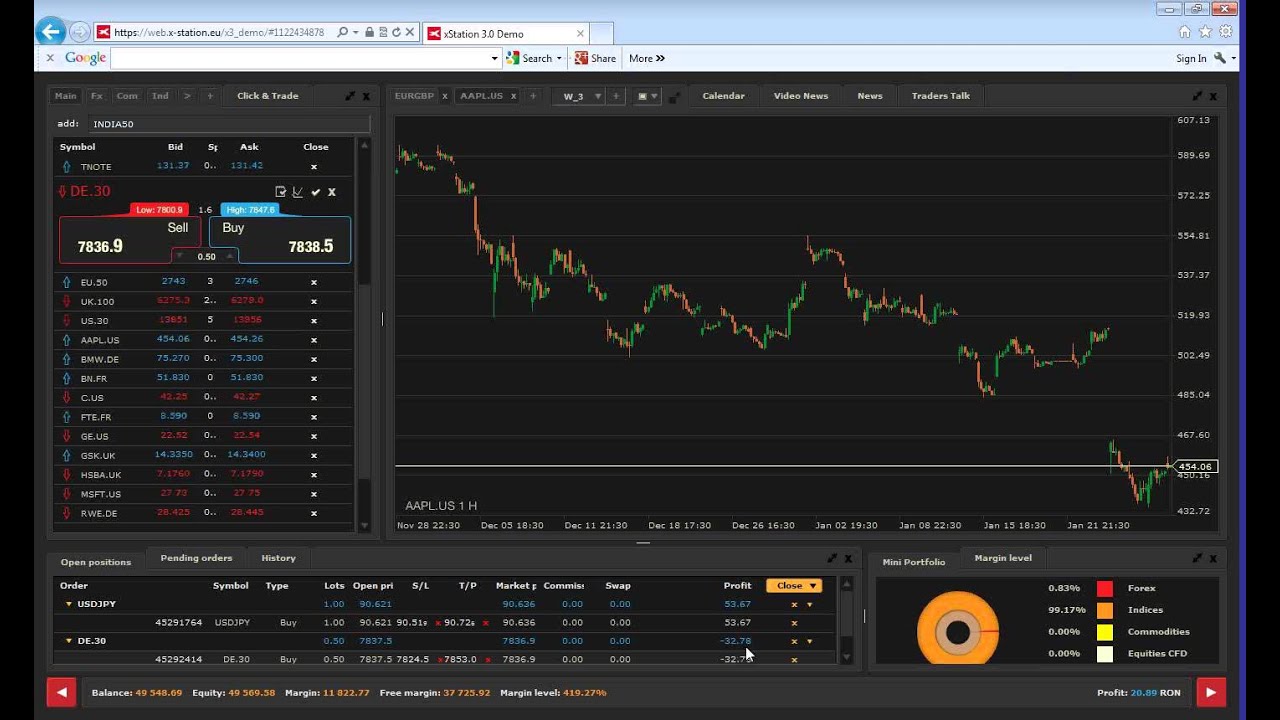Open the Pending orders tab

tap(196, 558)
